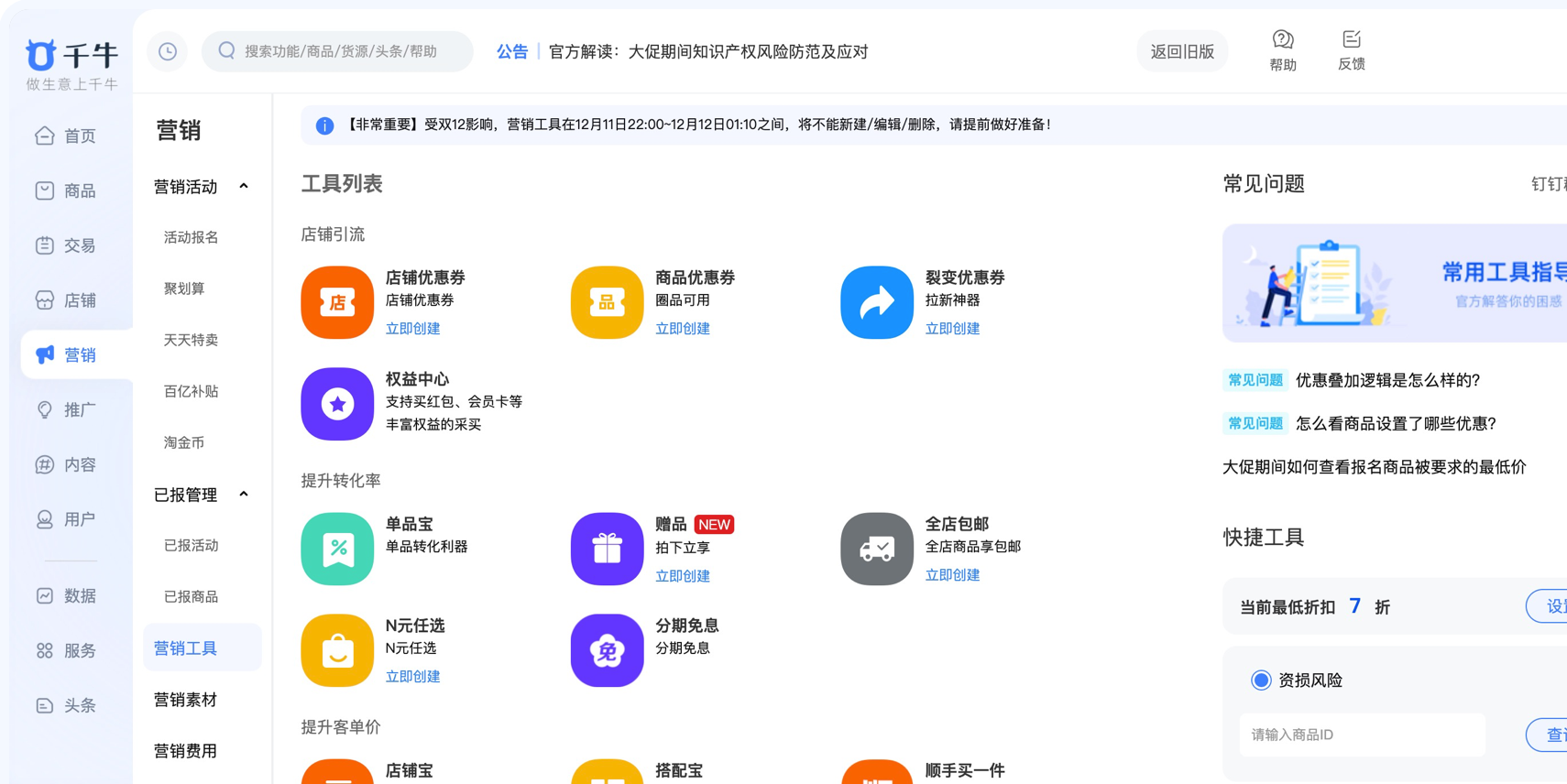Open 营销素材 in the submenu
Screen dimensions: 1567x784
point(185,700)
